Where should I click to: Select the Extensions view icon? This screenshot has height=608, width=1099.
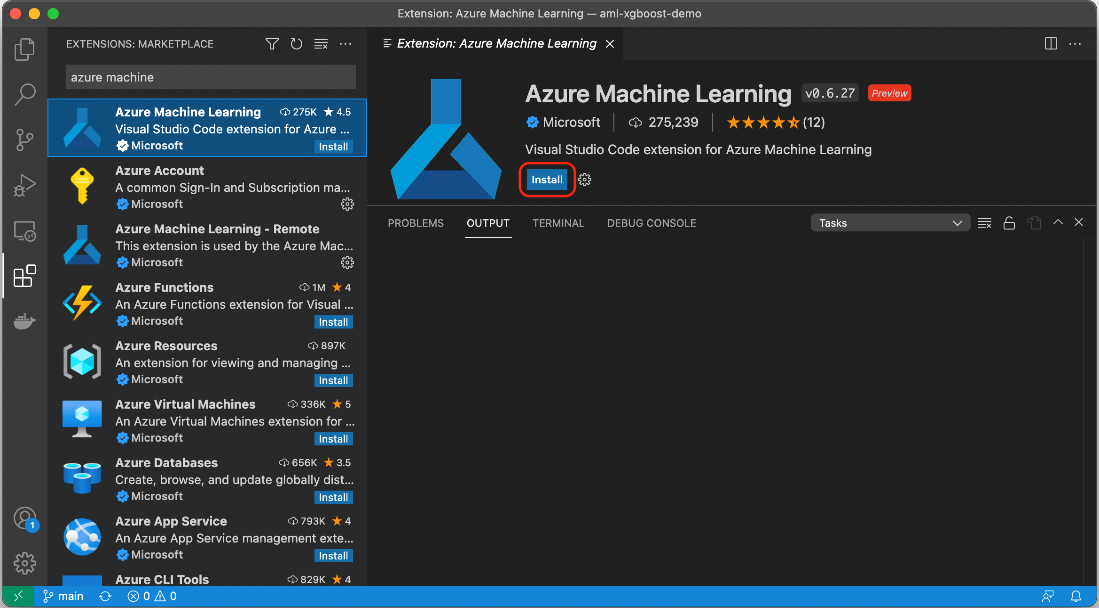click(25, 276)
